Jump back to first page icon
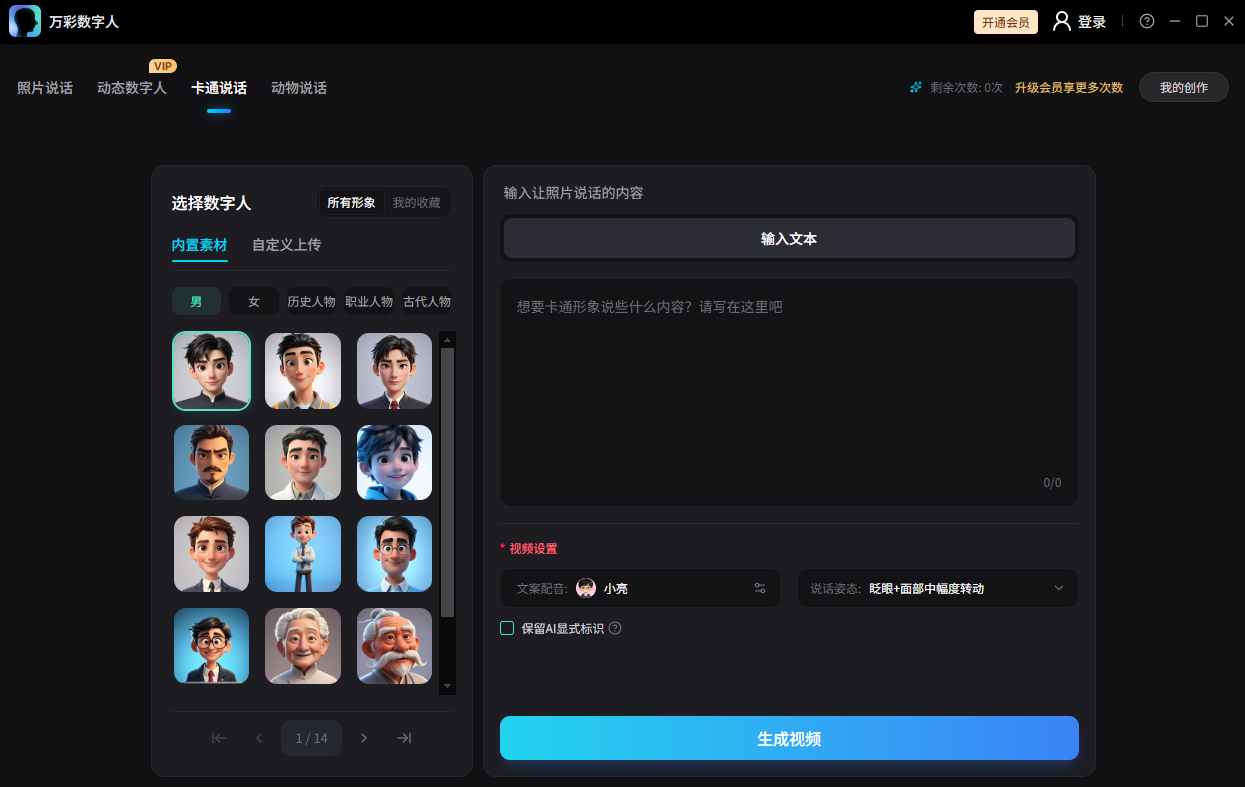The image size is (1245, 787). [x=218, y=737]
